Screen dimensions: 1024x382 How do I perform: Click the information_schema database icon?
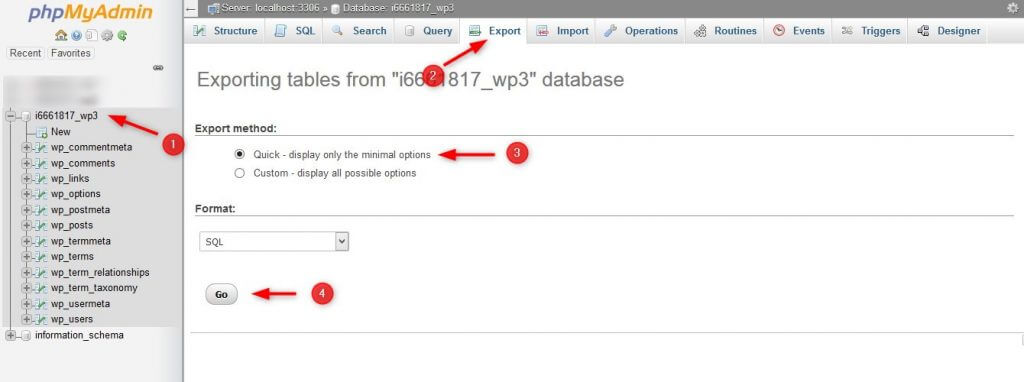click(25, 336)
